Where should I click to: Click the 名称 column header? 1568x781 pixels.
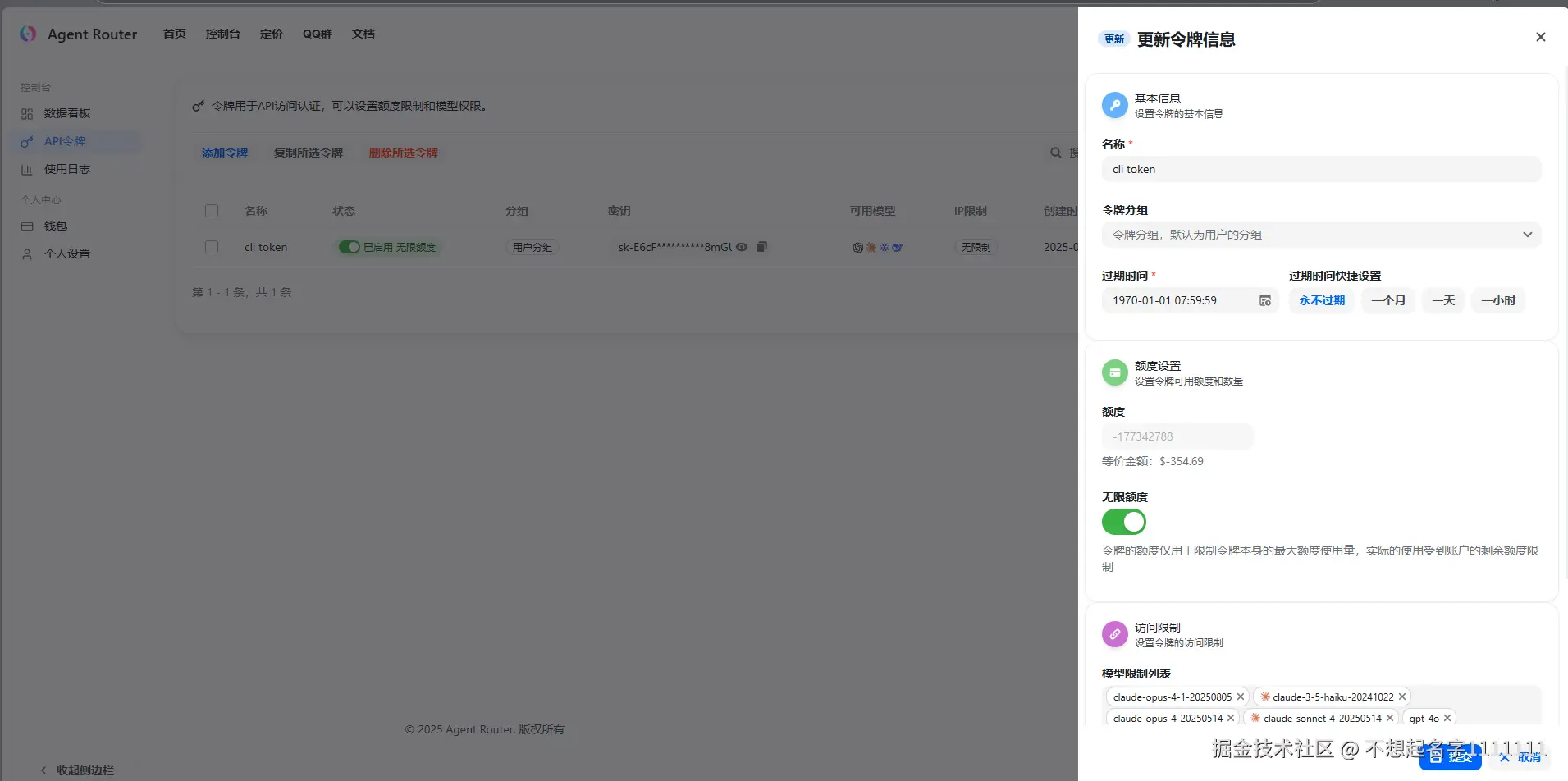(x=256, y=211)
